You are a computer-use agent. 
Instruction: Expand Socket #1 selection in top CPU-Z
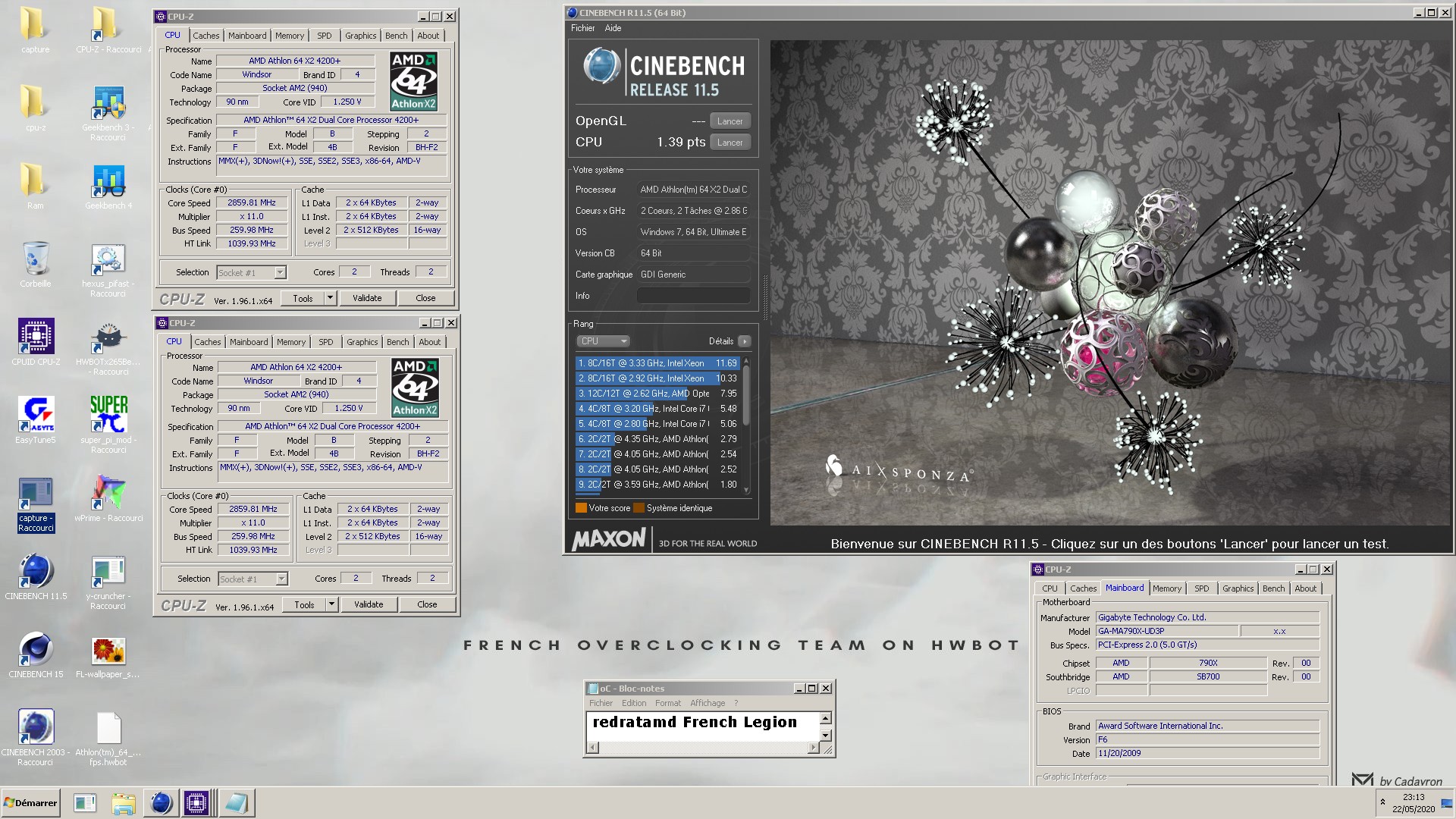[280, 272]
